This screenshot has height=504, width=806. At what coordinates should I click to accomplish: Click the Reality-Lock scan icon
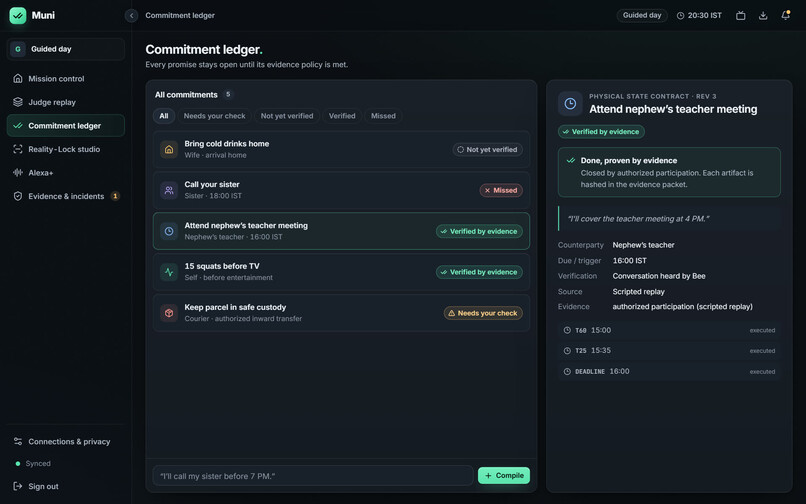[18, 149]
